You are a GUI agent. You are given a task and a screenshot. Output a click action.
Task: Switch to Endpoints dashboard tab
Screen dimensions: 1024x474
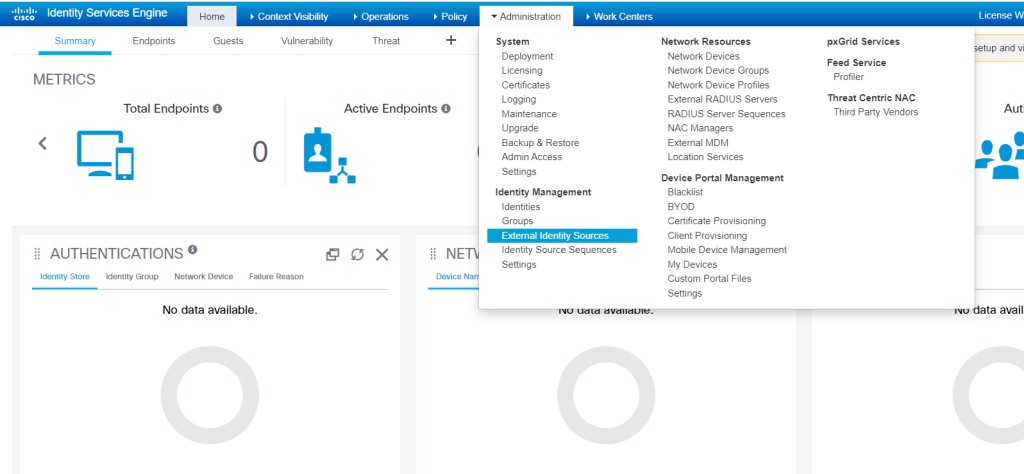[153, 40]
